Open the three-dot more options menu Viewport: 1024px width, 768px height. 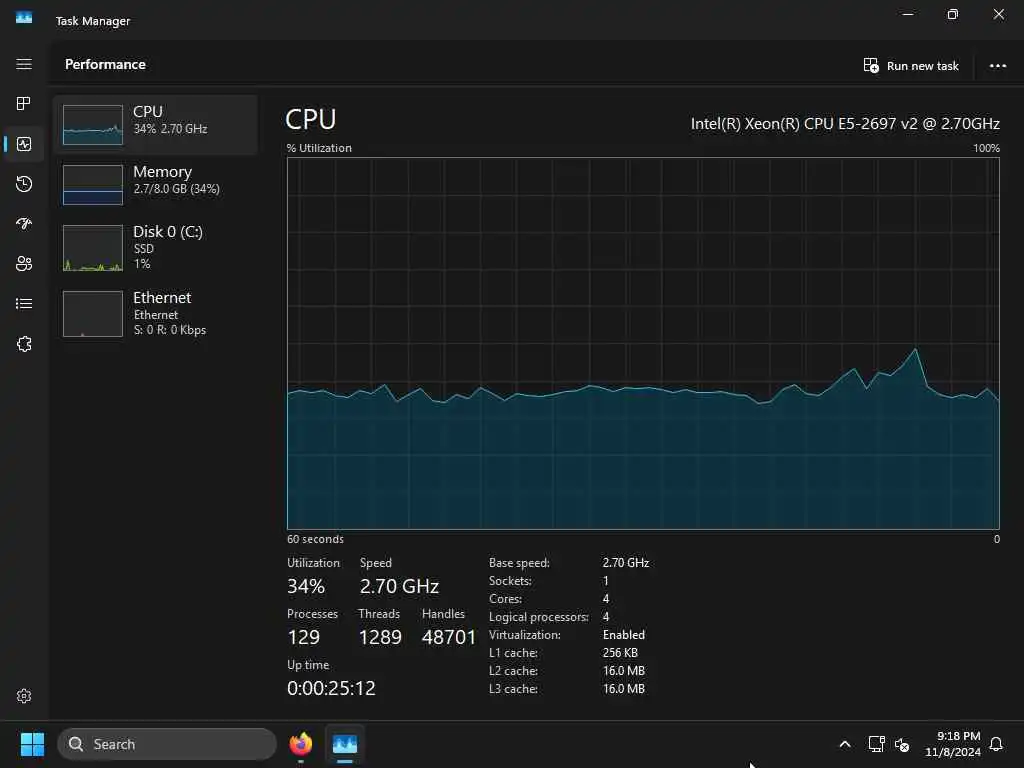click(998, 65)
